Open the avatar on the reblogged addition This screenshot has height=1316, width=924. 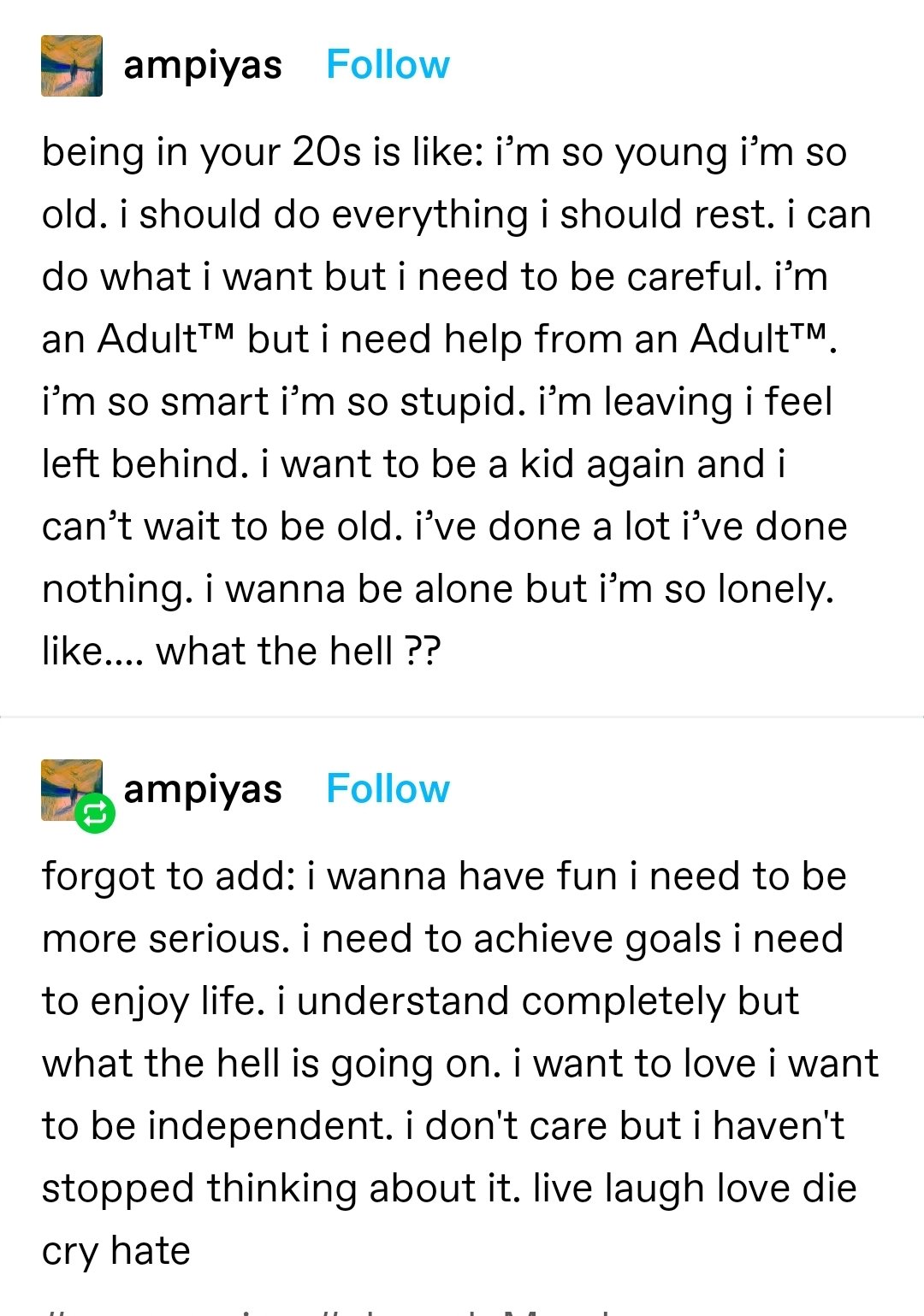[x=68, y=785]
